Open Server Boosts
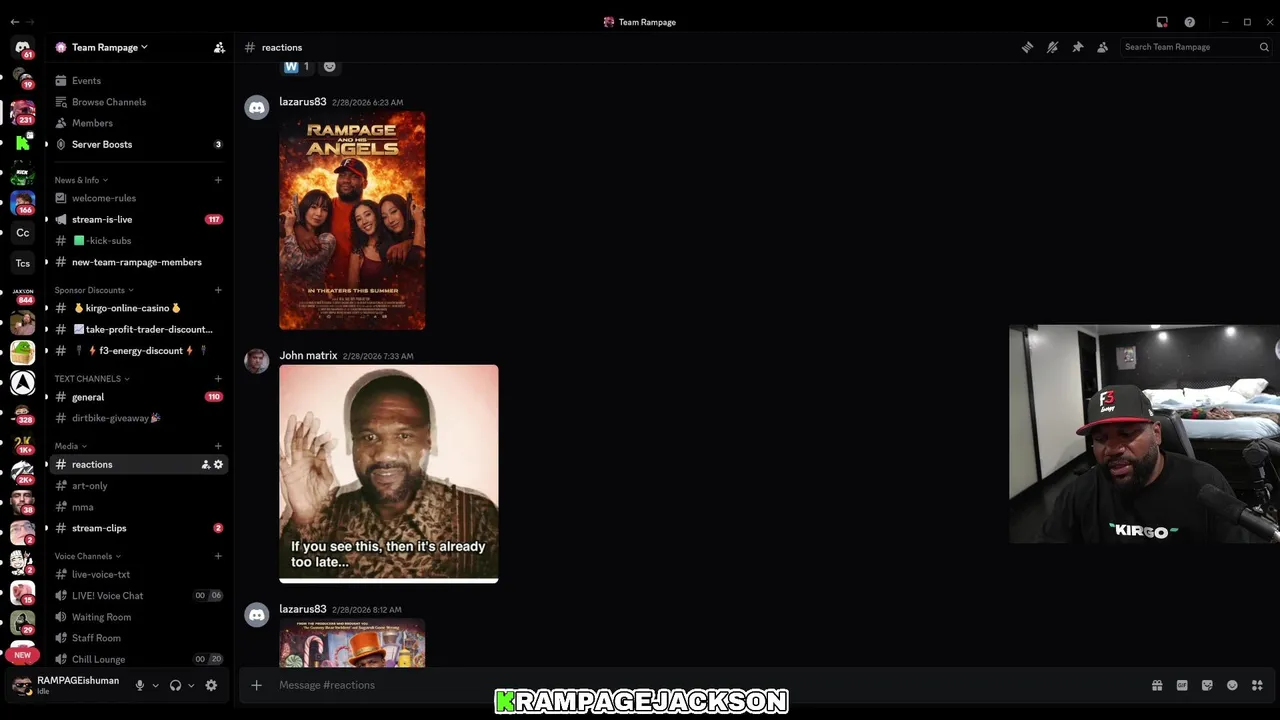This screenshot has height=720, width=1280. tap(138, 144)
